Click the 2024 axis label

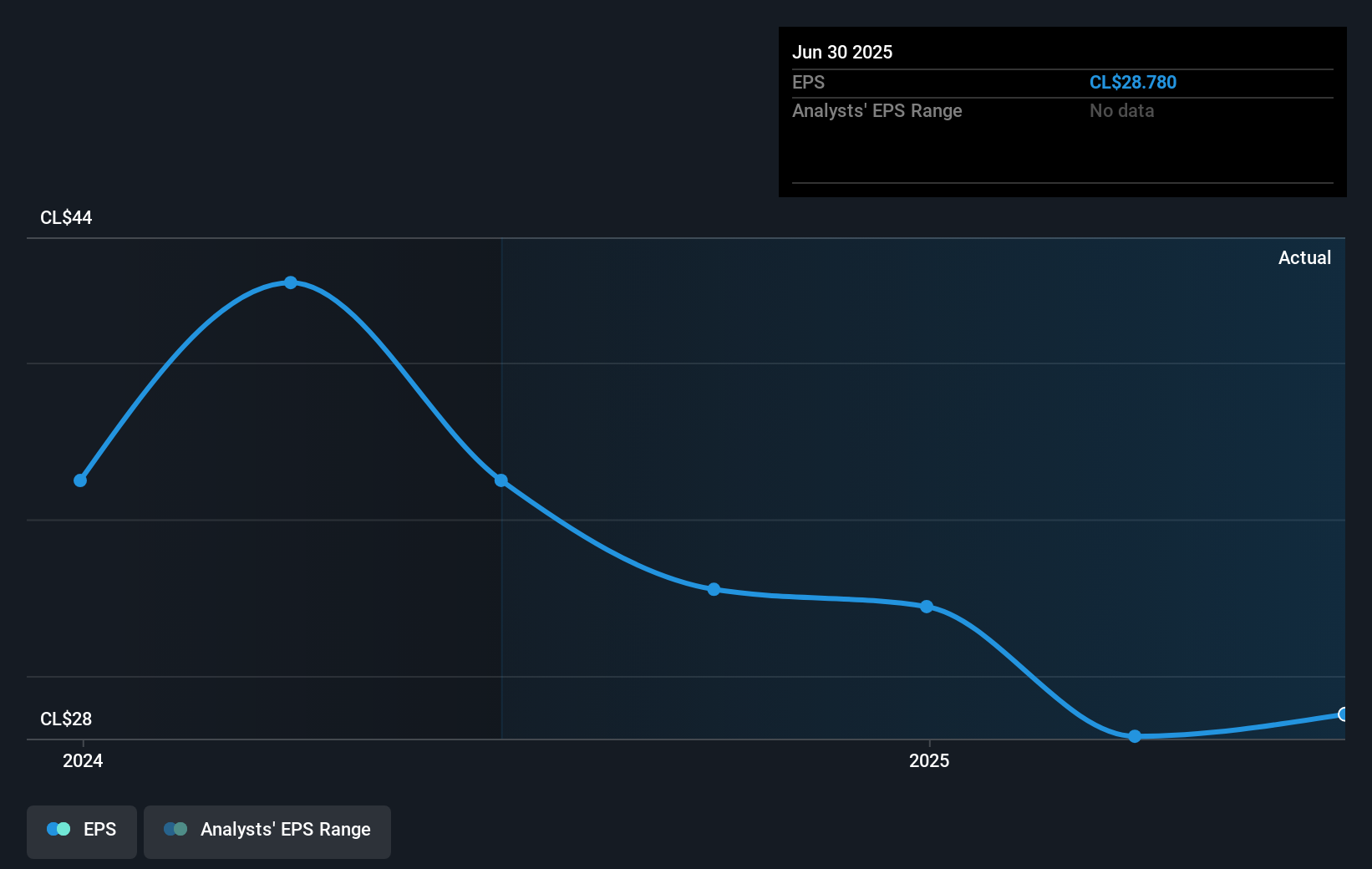(82, 760)
